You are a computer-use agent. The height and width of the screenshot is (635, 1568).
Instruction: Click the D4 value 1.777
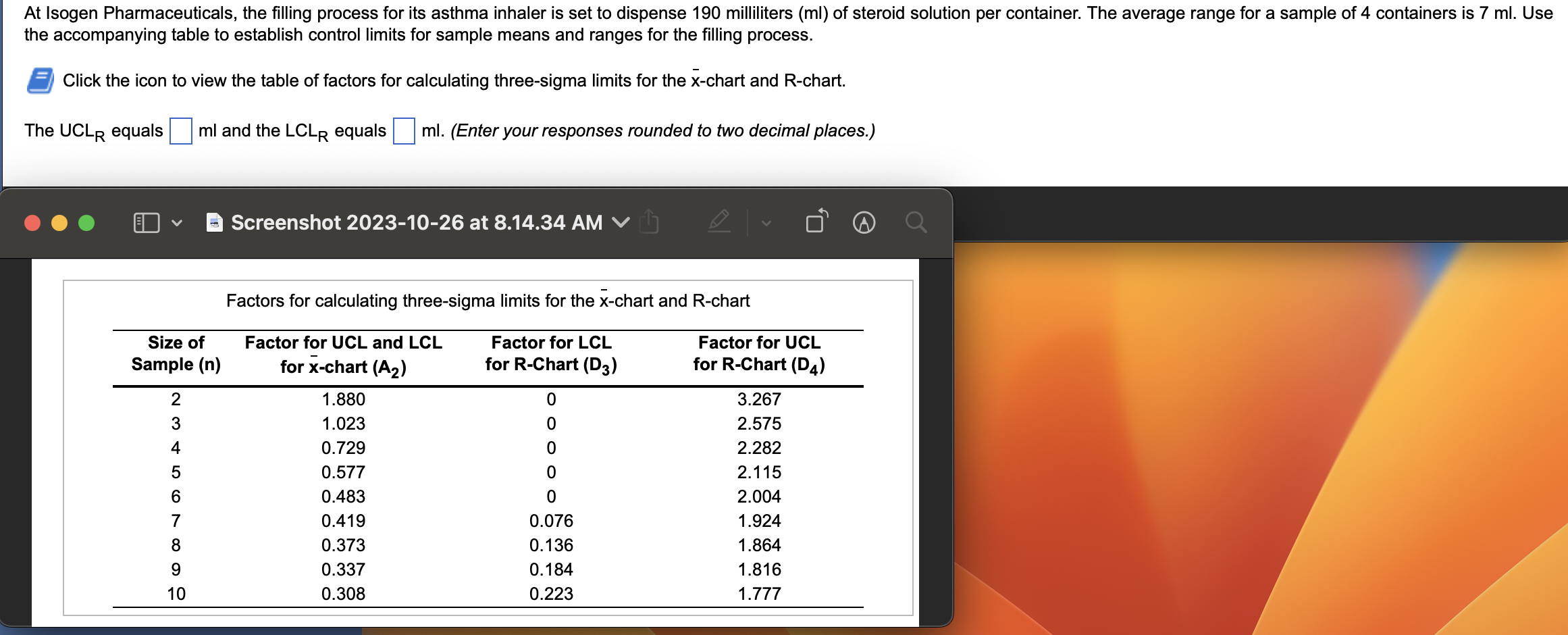[759, 594]
